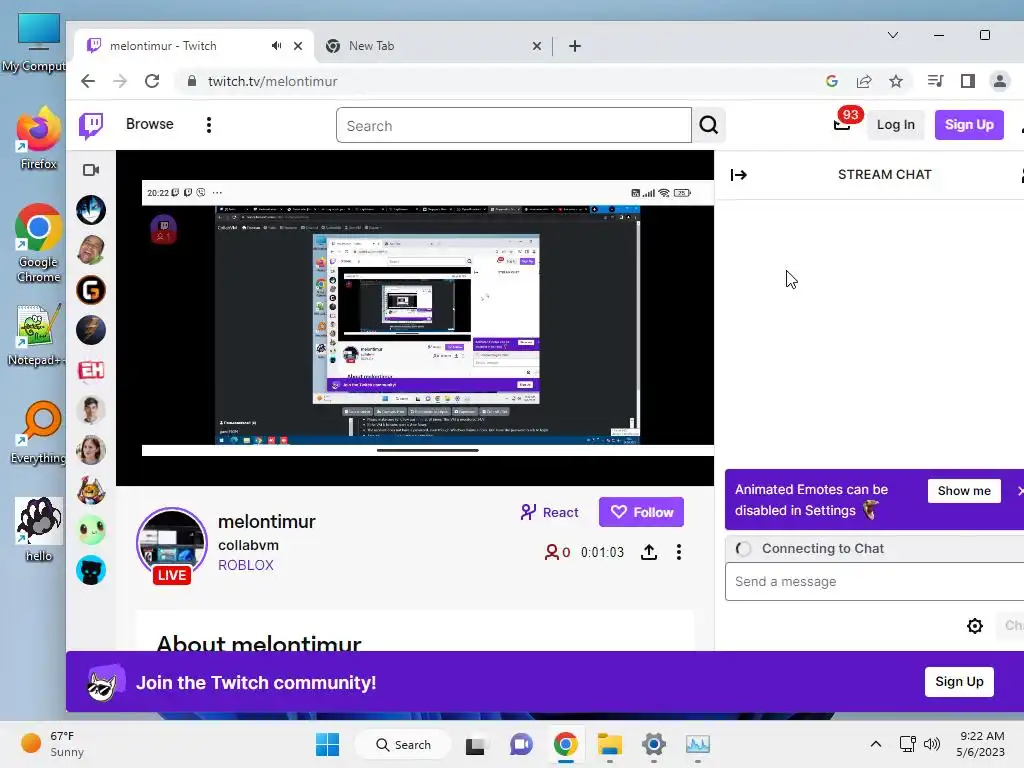
Task: Show hidden system tray icons
Action: coord(876,744)
